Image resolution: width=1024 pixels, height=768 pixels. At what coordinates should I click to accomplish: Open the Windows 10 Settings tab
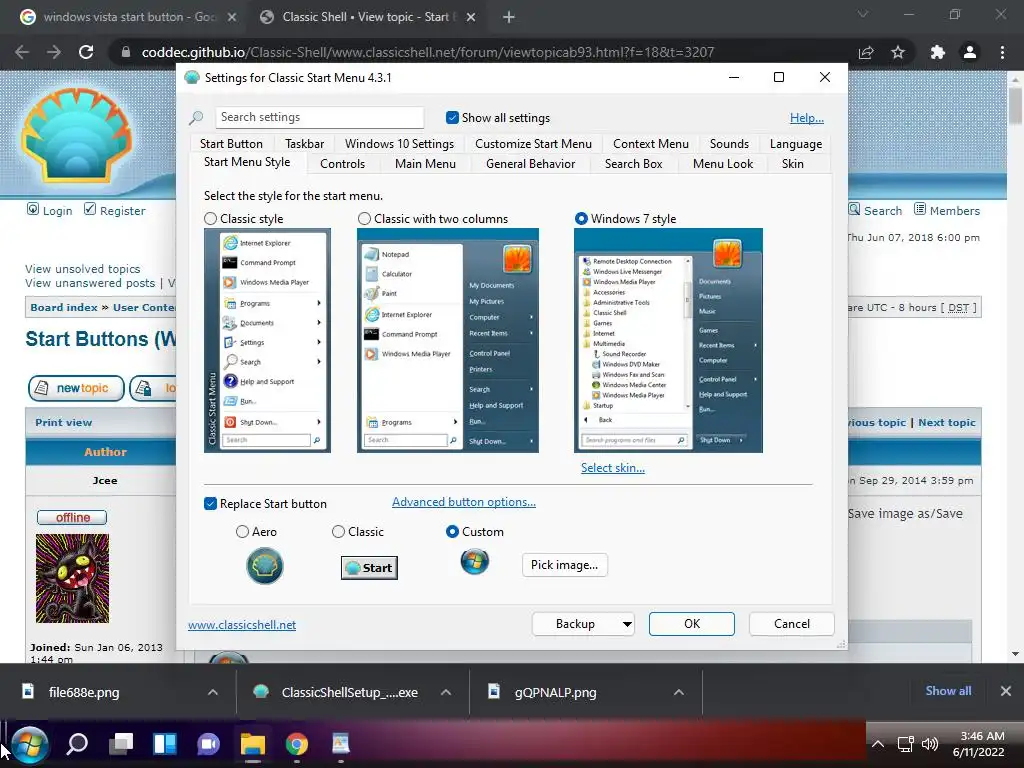(x=399, y=144)
